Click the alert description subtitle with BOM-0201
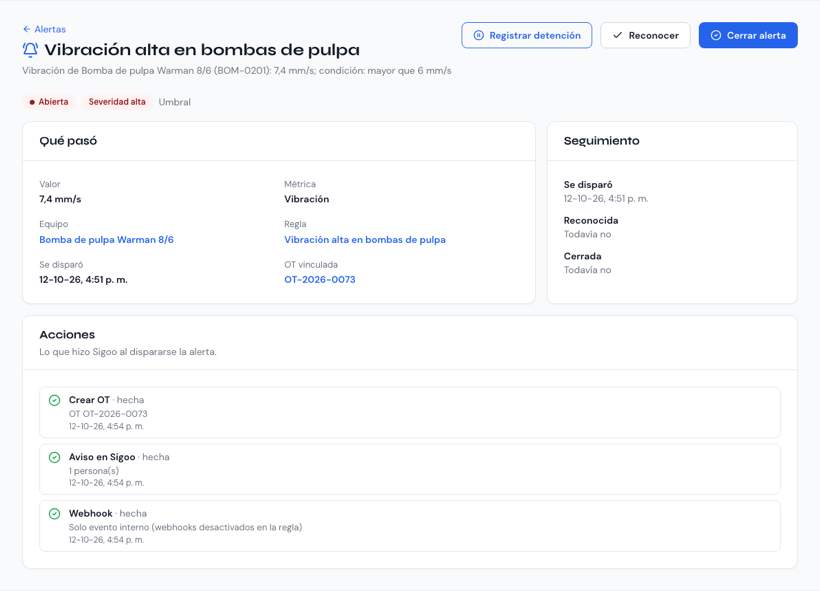820x591 pixels. point(237,71)
